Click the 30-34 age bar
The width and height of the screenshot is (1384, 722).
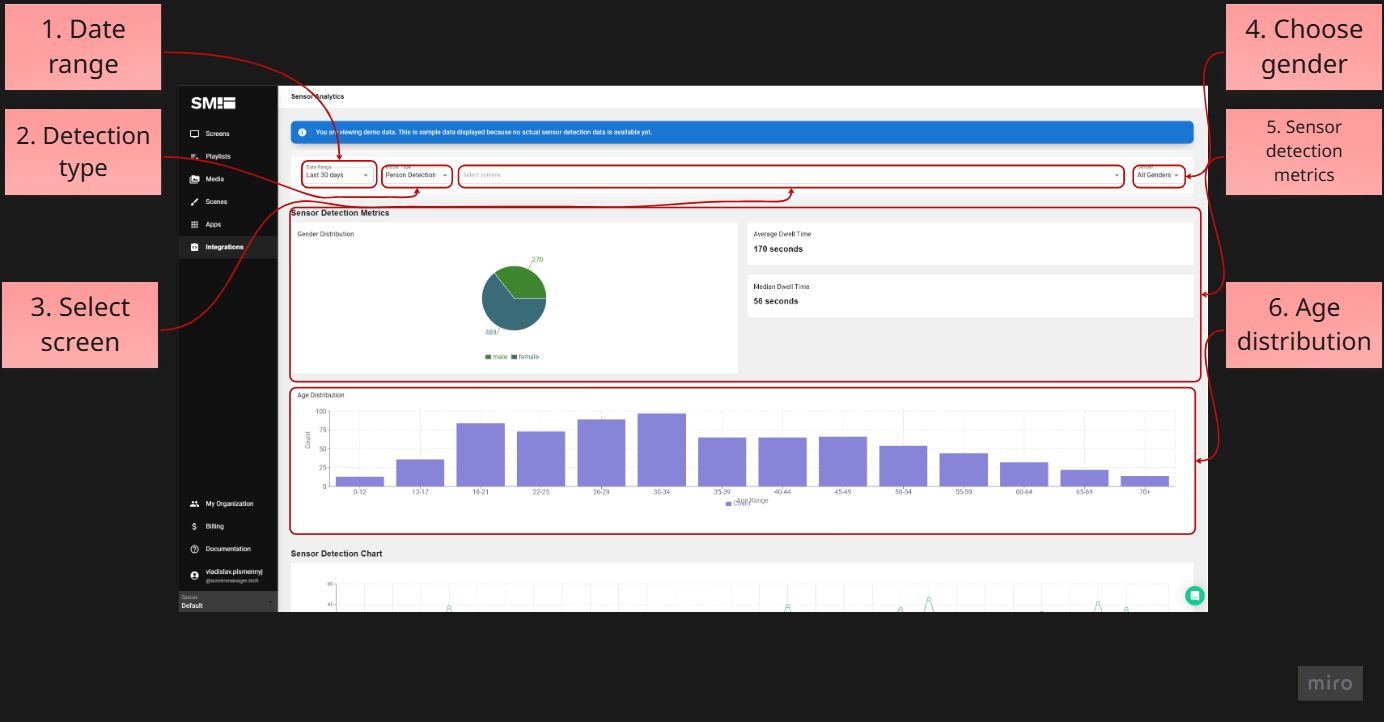(662, 450)
